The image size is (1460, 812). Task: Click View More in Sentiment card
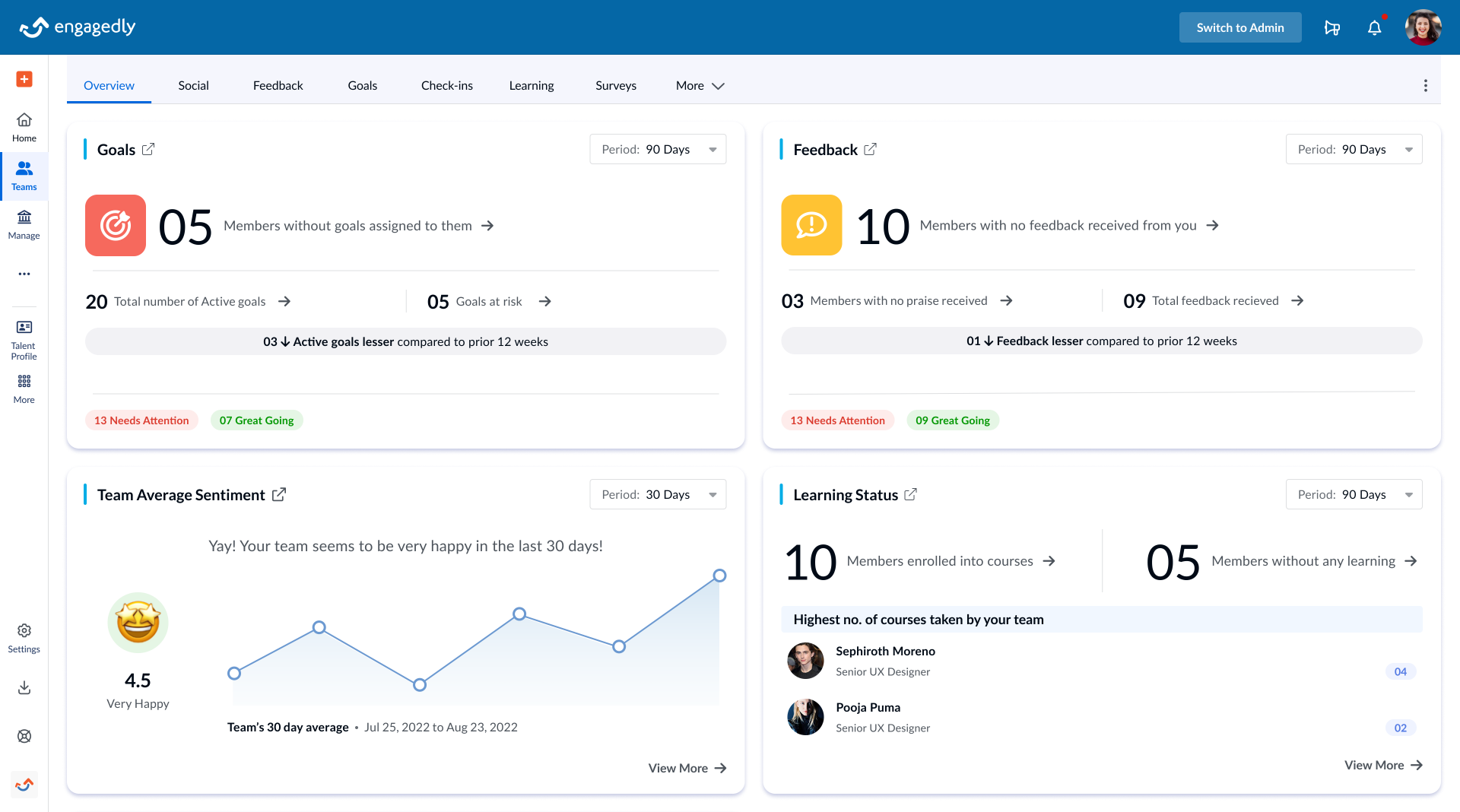[687, 768]
